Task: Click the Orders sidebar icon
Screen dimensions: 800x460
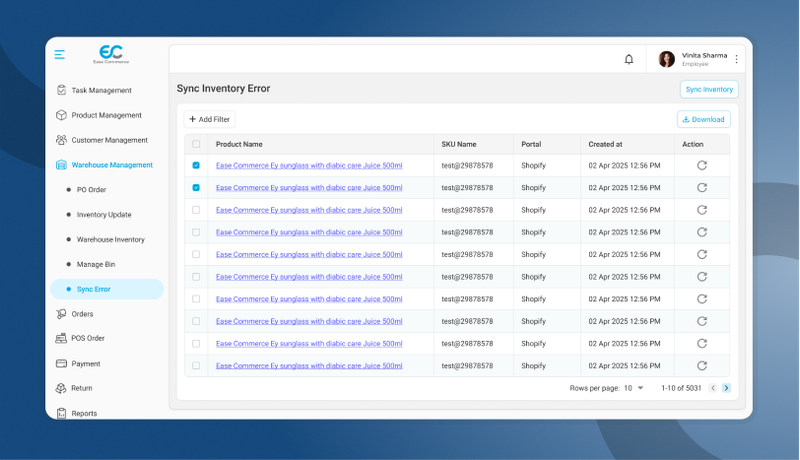Action: point(61,314)
